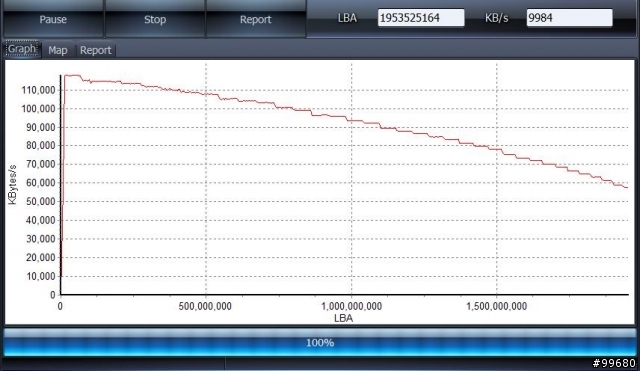Select the 100,000 y-axis label
Screen dimensions: 640x371
tap(38, 109)
